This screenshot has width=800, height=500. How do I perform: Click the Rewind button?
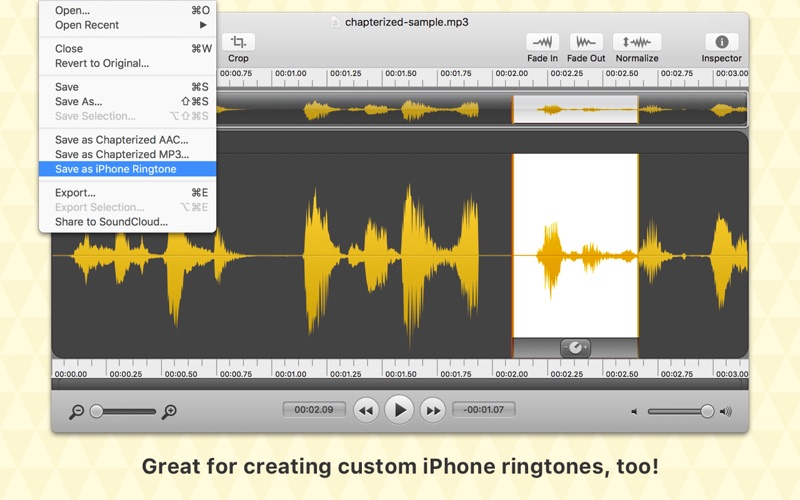pyautogui.click(x=367, y=410)
